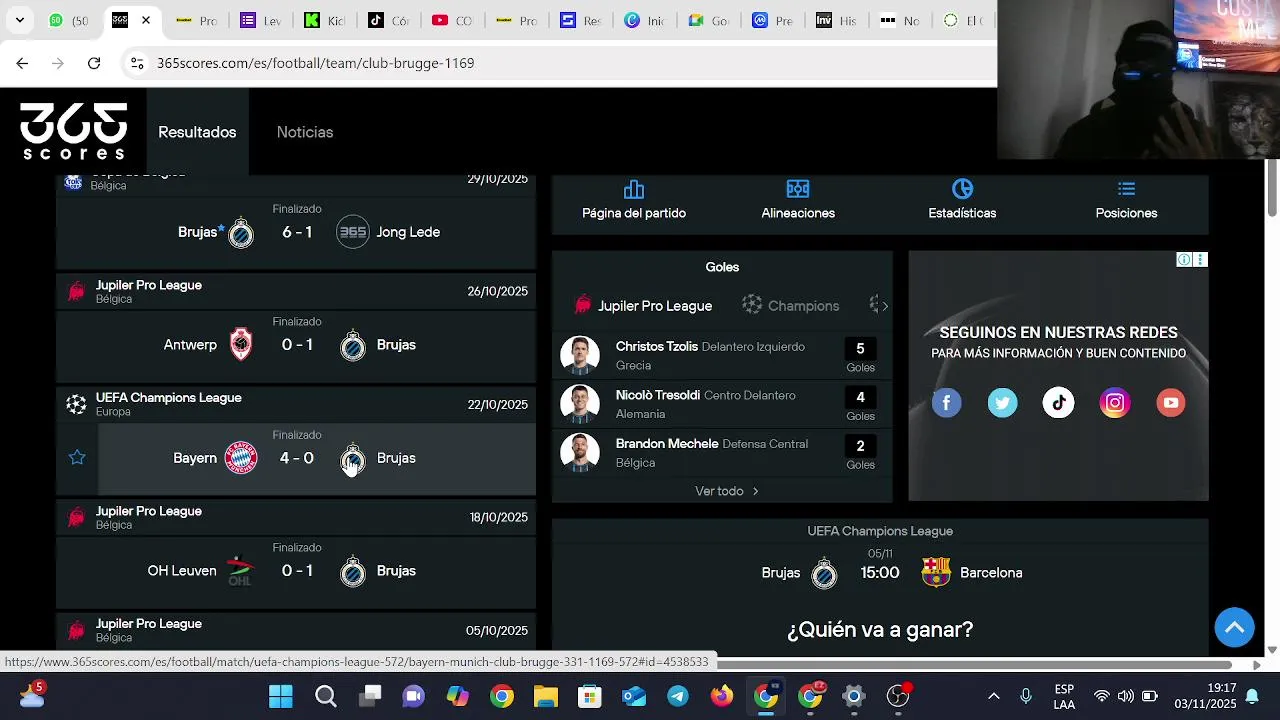Click scroll-to-top blue arrow button
The height and width of the screenshot is (720, 1280).
pos(1234,628)
